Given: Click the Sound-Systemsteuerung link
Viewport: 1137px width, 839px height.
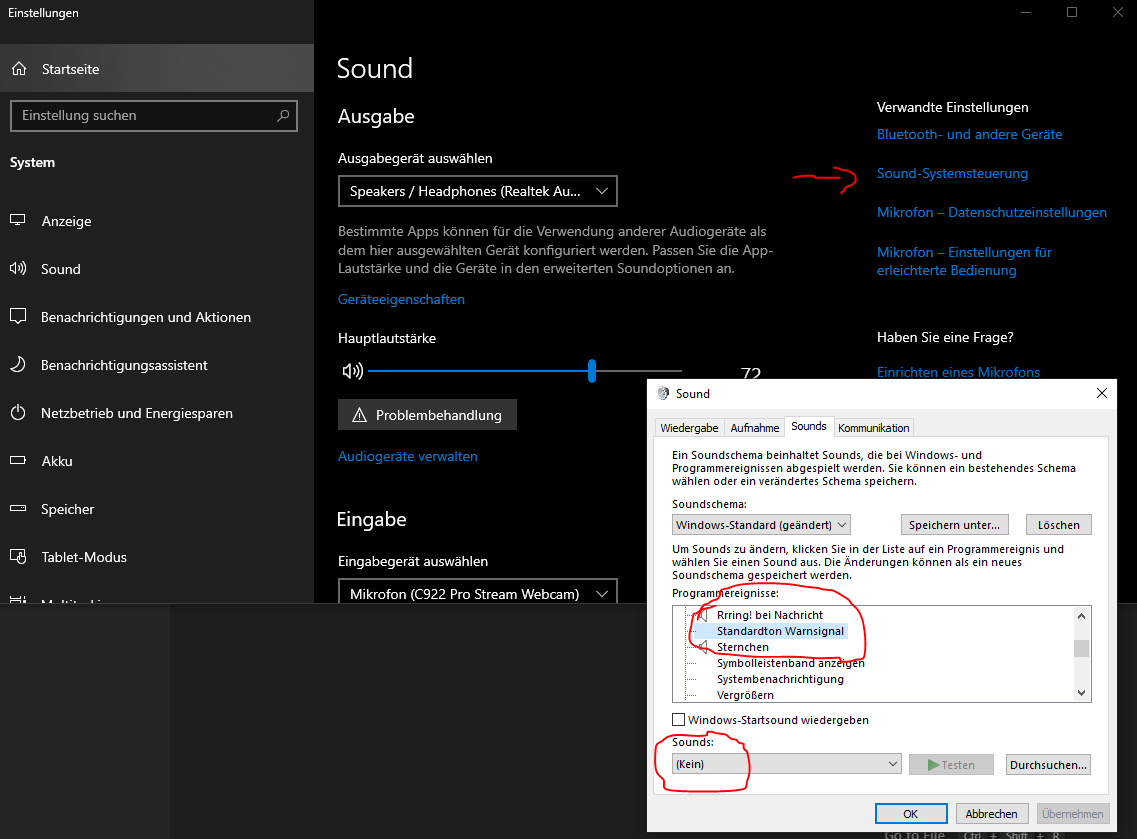Looking at the screenshot, I should [952, 173].
